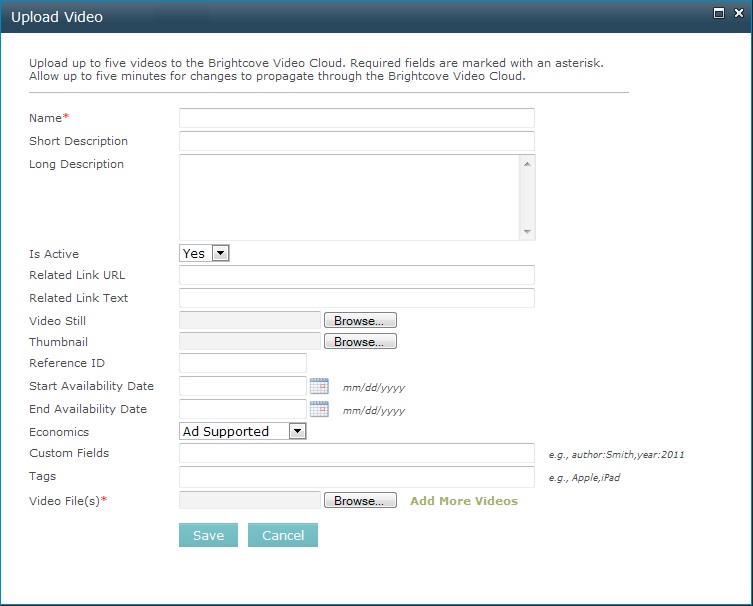The width and height of the screenshot is (753, 606).
Task: Click the 'e.g., Apple,iPad' hint text
Action: tap(584, 477)
